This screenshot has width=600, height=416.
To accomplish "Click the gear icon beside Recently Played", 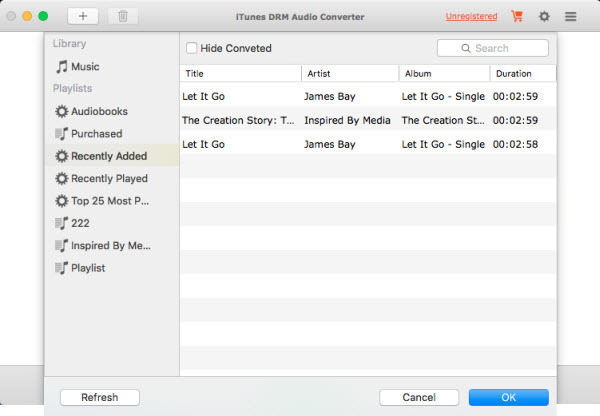I will (62, 178).
